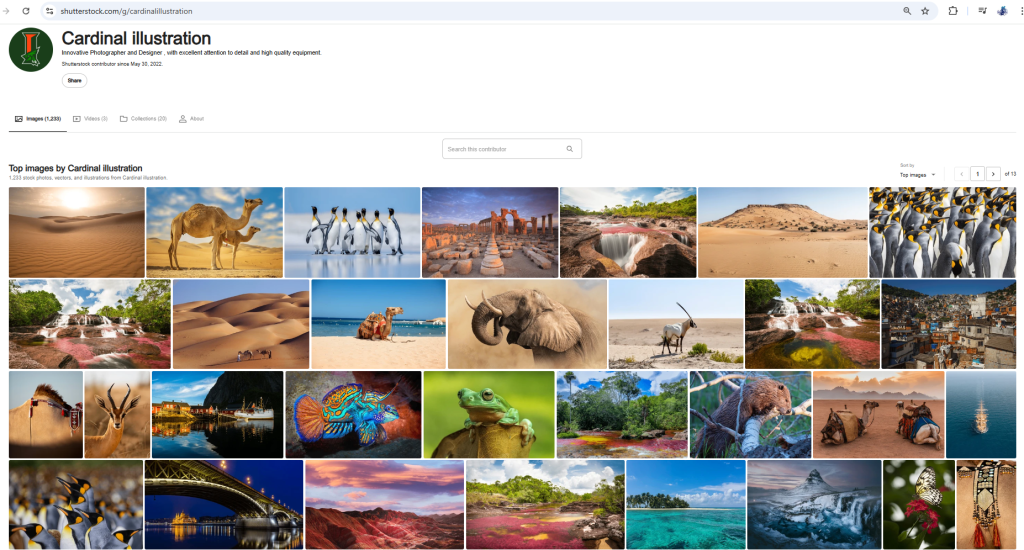Click the search magnifier icon in the contributor search
Viewport: 1024px width, 550px height.
[x=570, y=149]
